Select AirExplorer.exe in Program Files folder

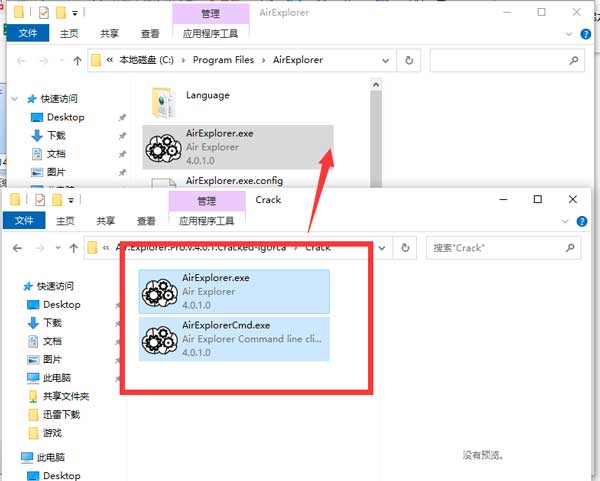point(238,147)
